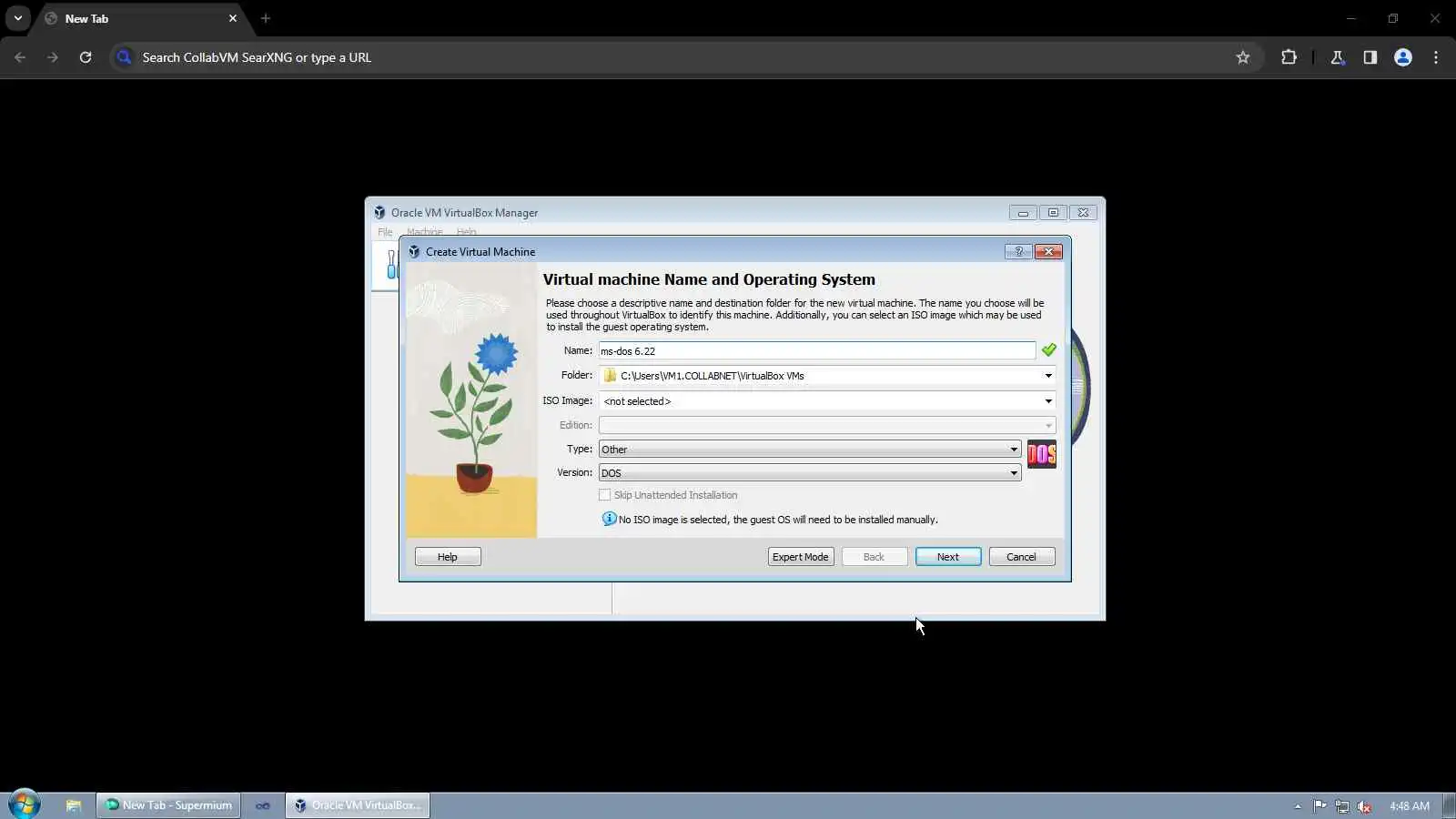Switch to Oracle VM VirtualBox taskbar button
Viewport: 1456px width, 819px height.
pyautogui.click(x=358, y=805)
